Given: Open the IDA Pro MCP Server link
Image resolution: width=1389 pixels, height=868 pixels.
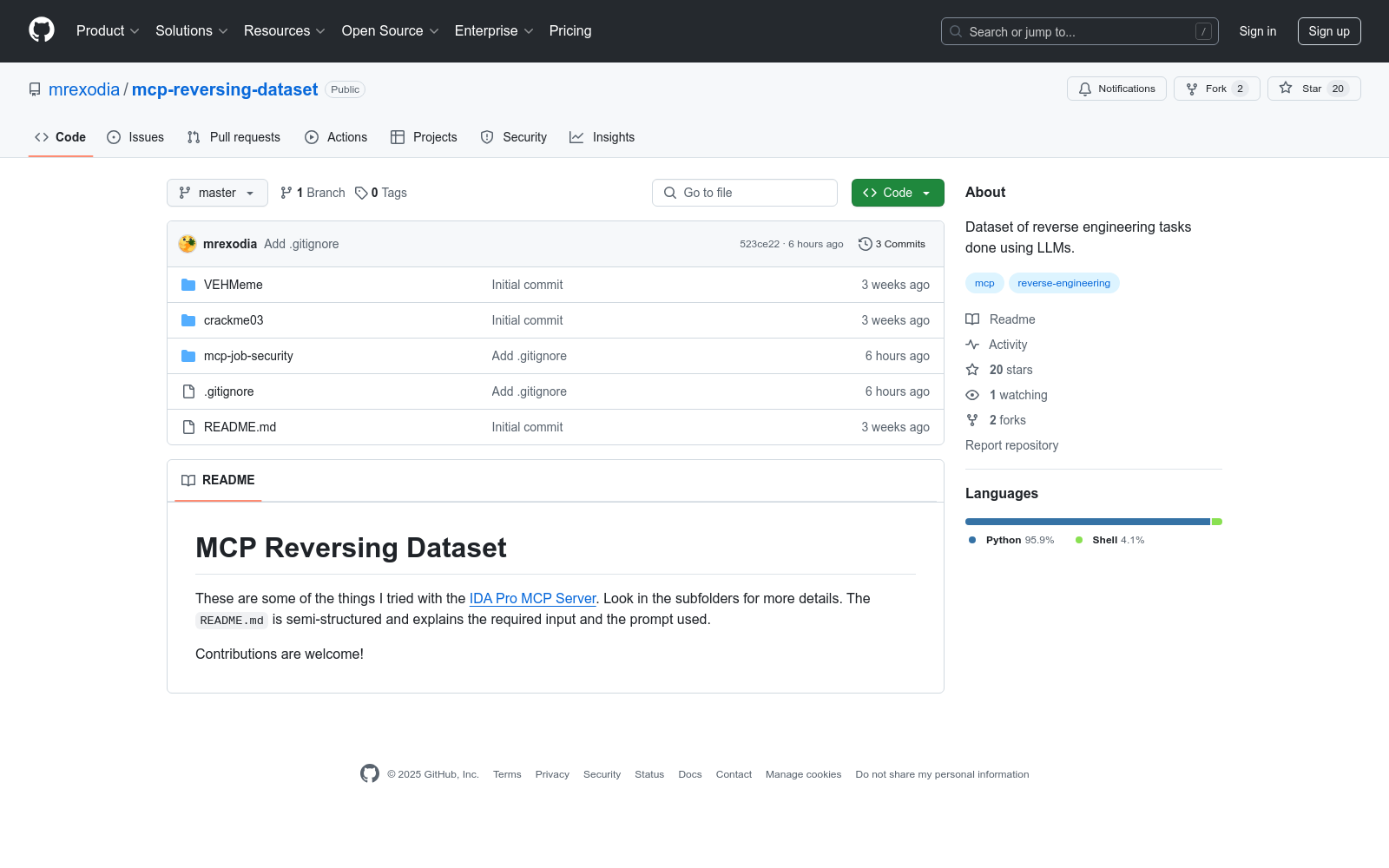Looking at the screenshot, I should click(x=533, y=598).
